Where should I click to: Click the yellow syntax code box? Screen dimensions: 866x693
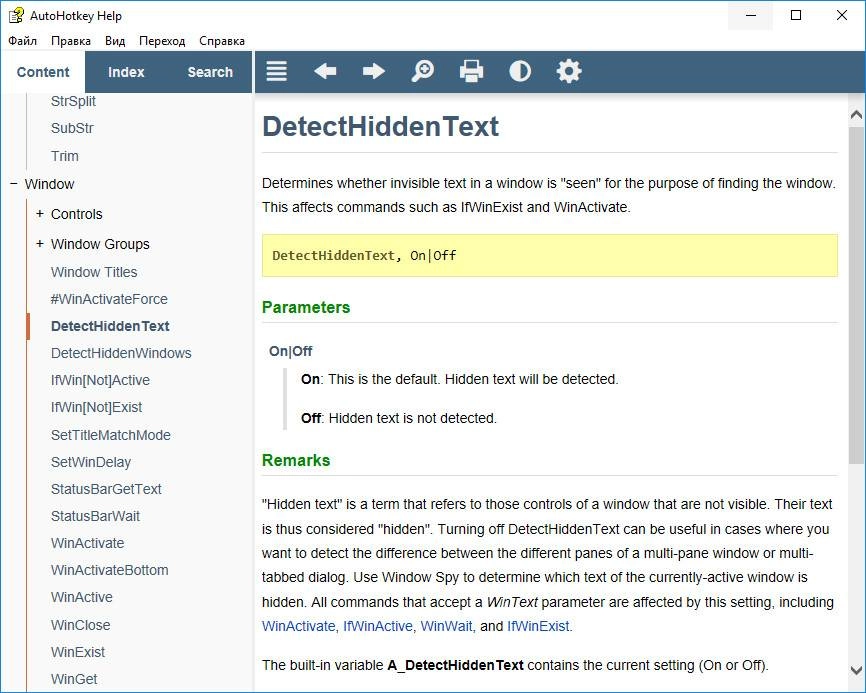pos(550,255)
